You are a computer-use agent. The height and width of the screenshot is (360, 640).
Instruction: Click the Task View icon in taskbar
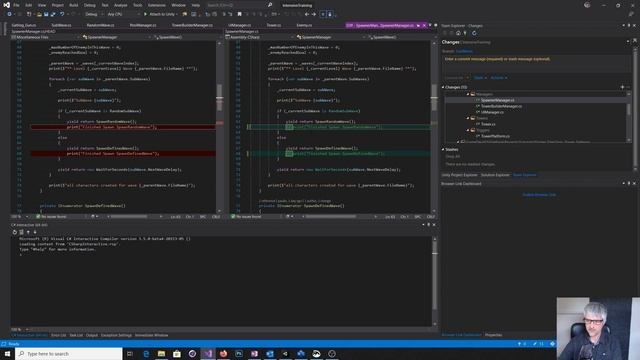(130, 353)
